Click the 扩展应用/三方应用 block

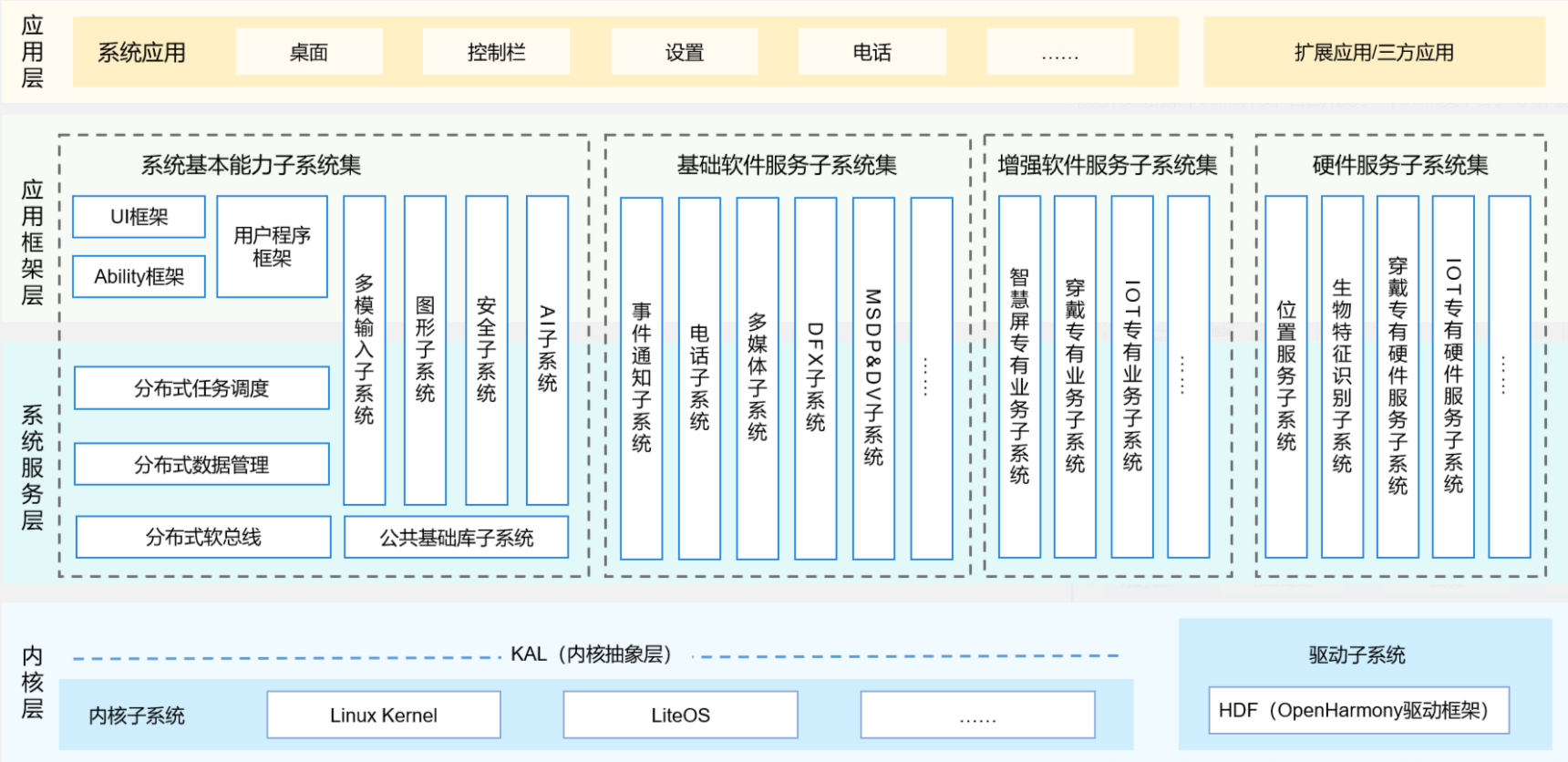[1374, 52]
